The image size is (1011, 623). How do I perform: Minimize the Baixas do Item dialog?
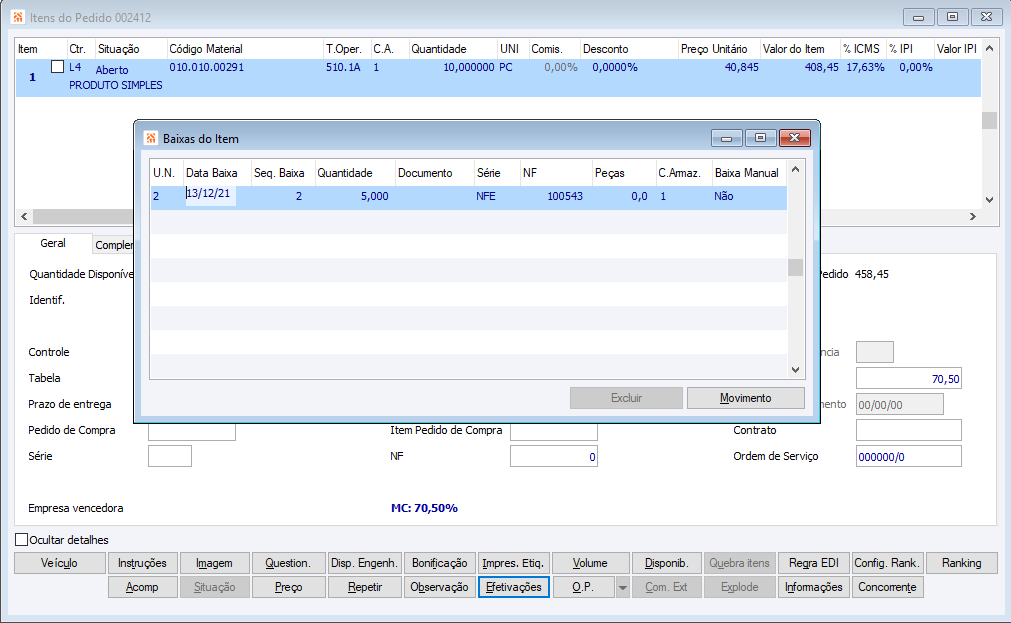tap(727, 138)
